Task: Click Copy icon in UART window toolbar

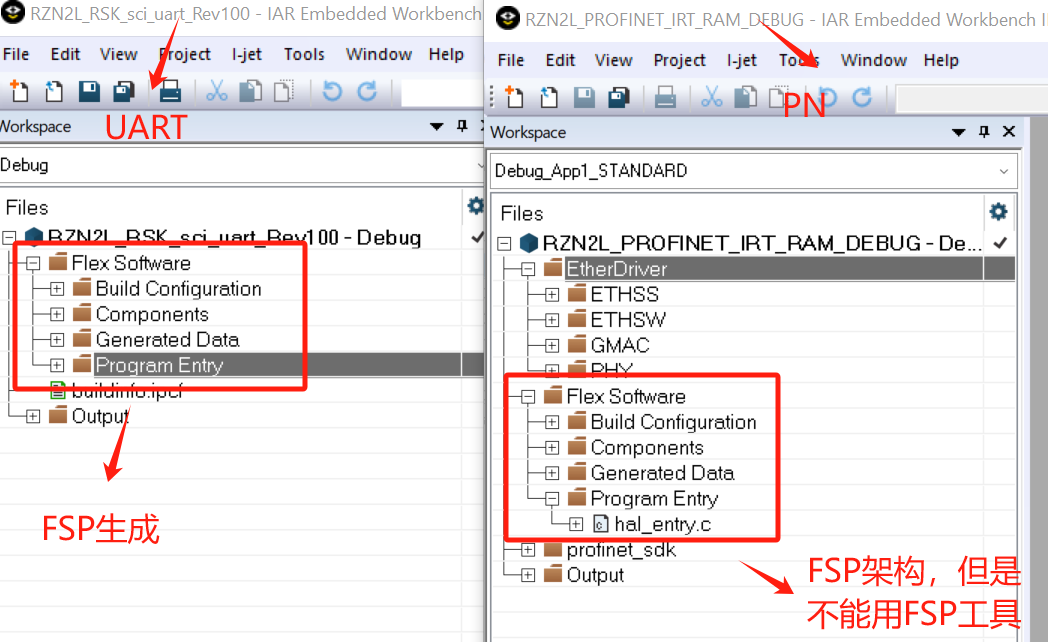Action: (x=251, y=91)
